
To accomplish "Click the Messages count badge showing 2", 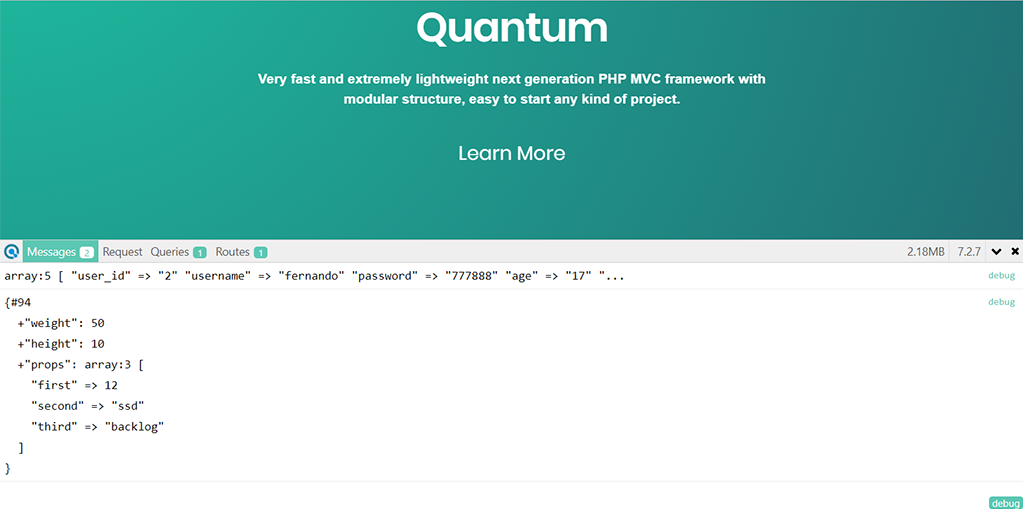I will coord(87,252).
